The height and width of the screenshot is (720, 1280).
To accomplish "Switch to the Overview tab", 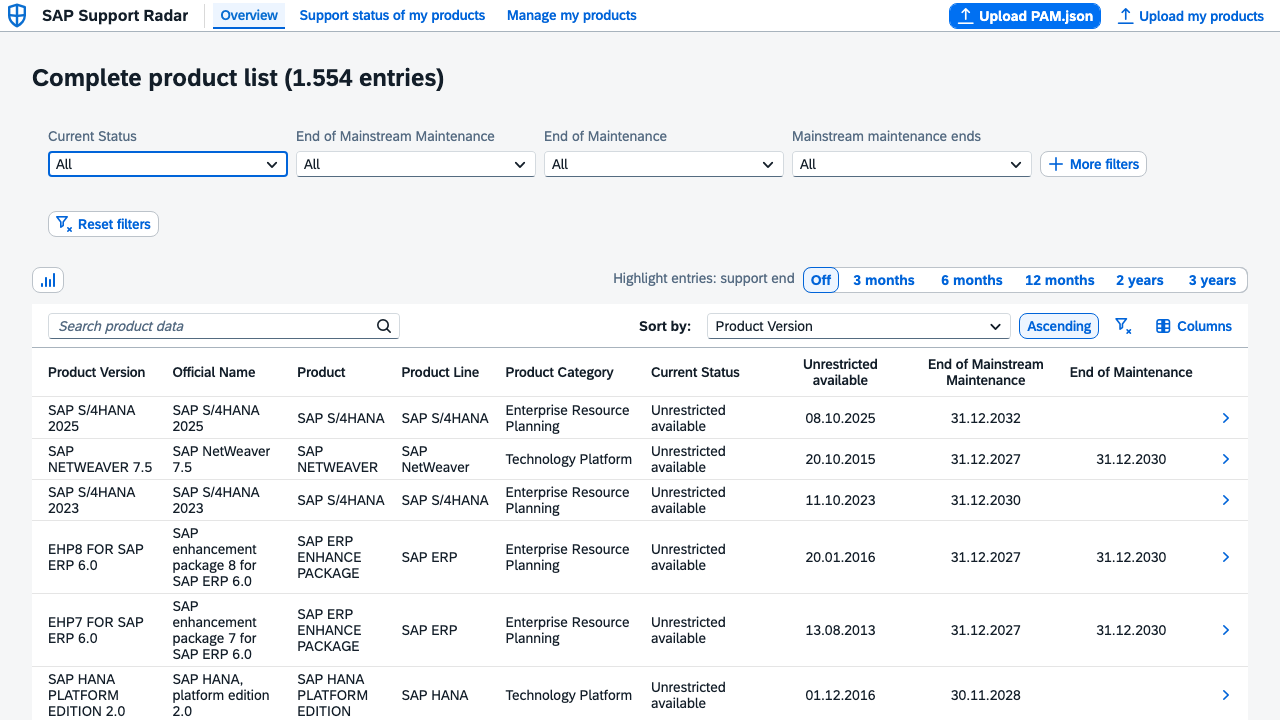I will 249,15.
